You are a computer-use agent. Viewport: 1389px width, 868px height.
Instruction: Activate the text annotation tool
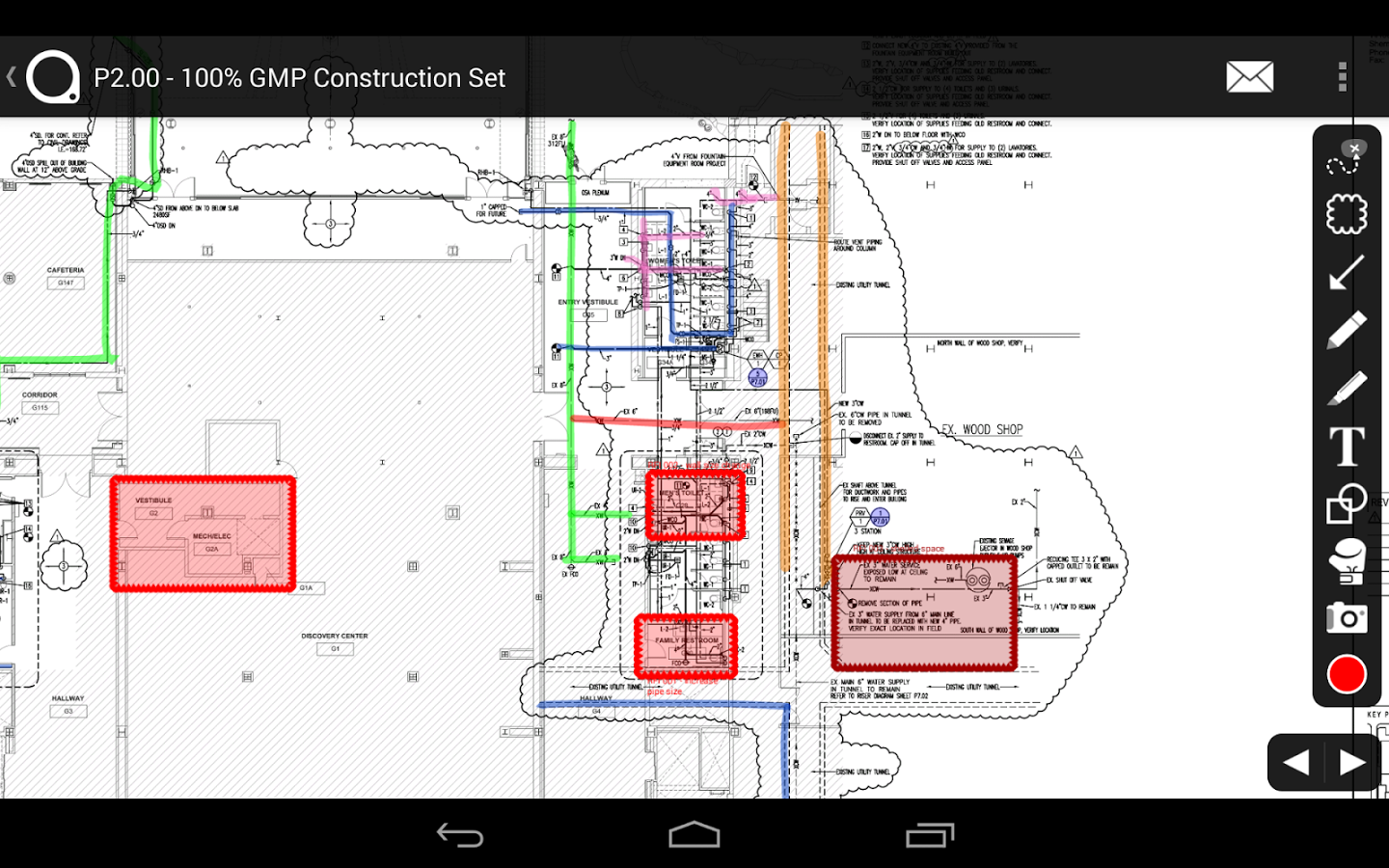[1347, 447]
